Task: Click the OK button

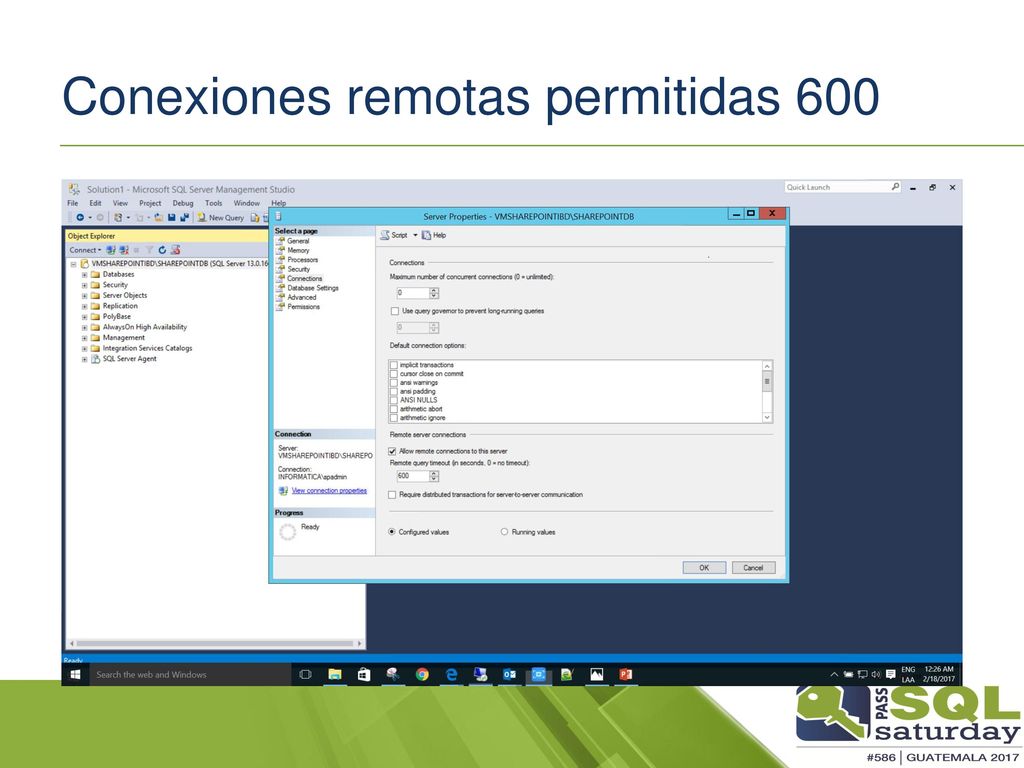Action: [704, 568]
